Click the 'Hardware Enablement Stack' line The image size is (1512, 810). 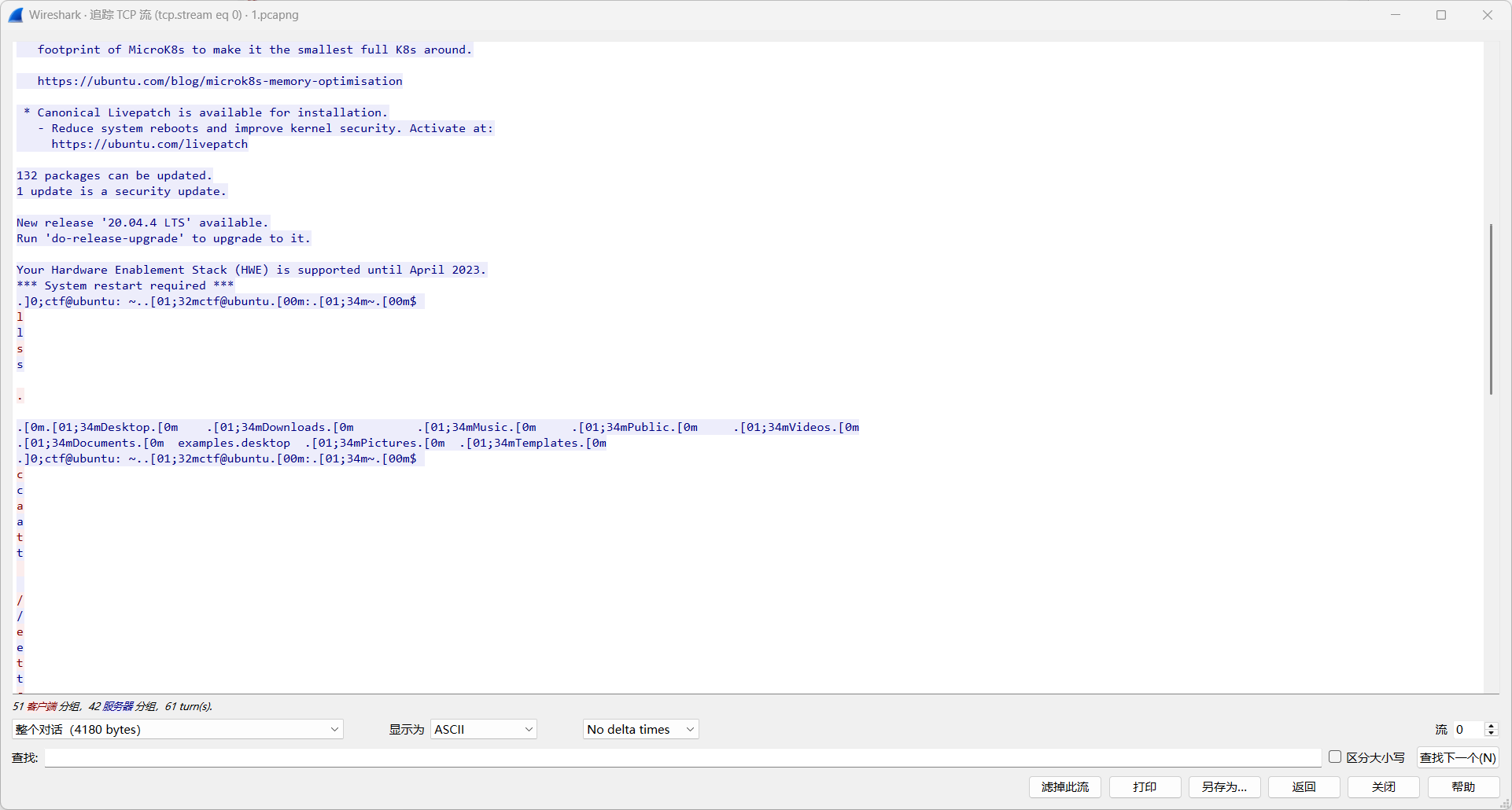[x=252, y=270]
